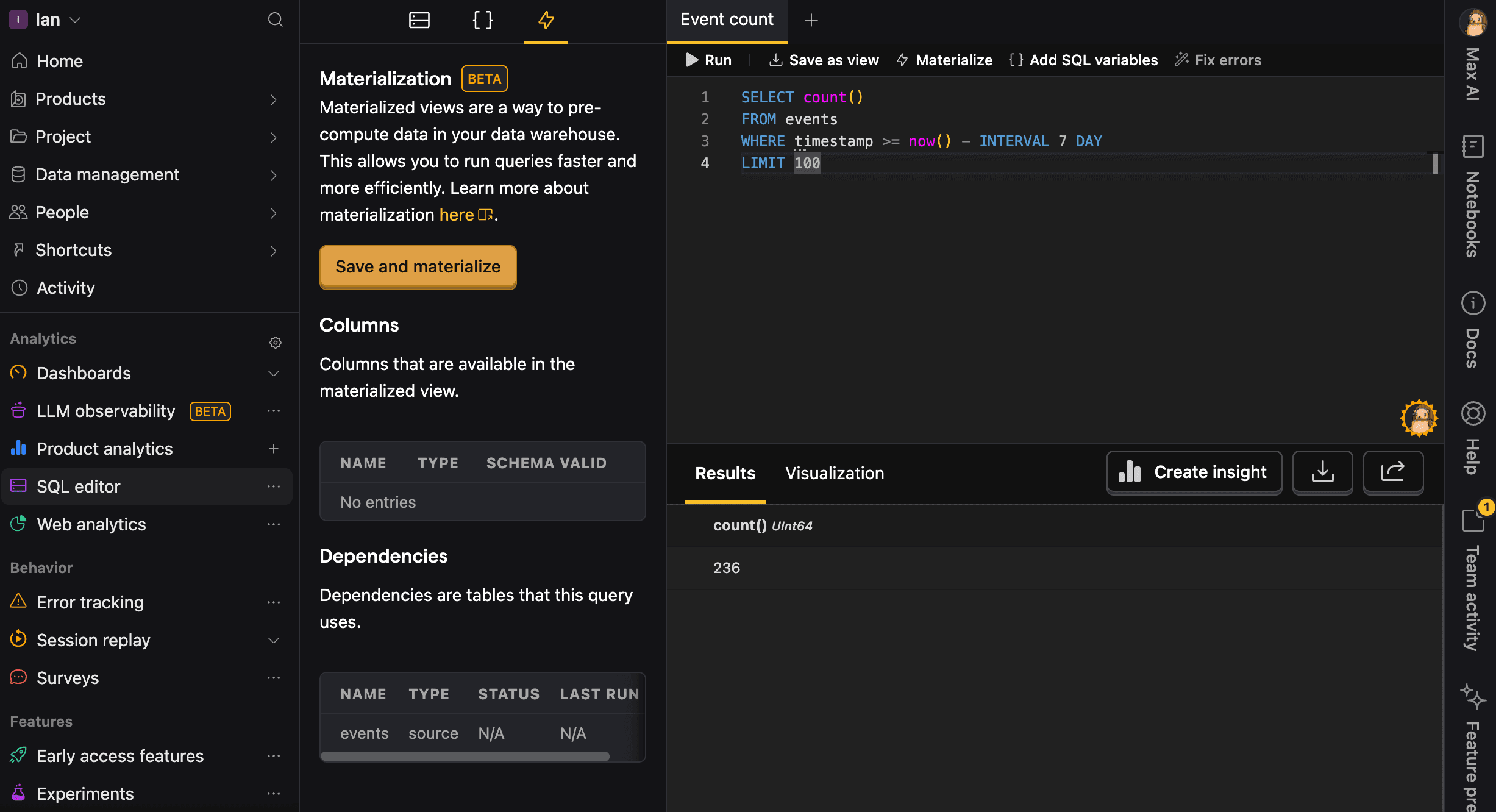Screen dimensions: 1496x812
Task: Open Surveys more options menu
Action: [274, 678]
